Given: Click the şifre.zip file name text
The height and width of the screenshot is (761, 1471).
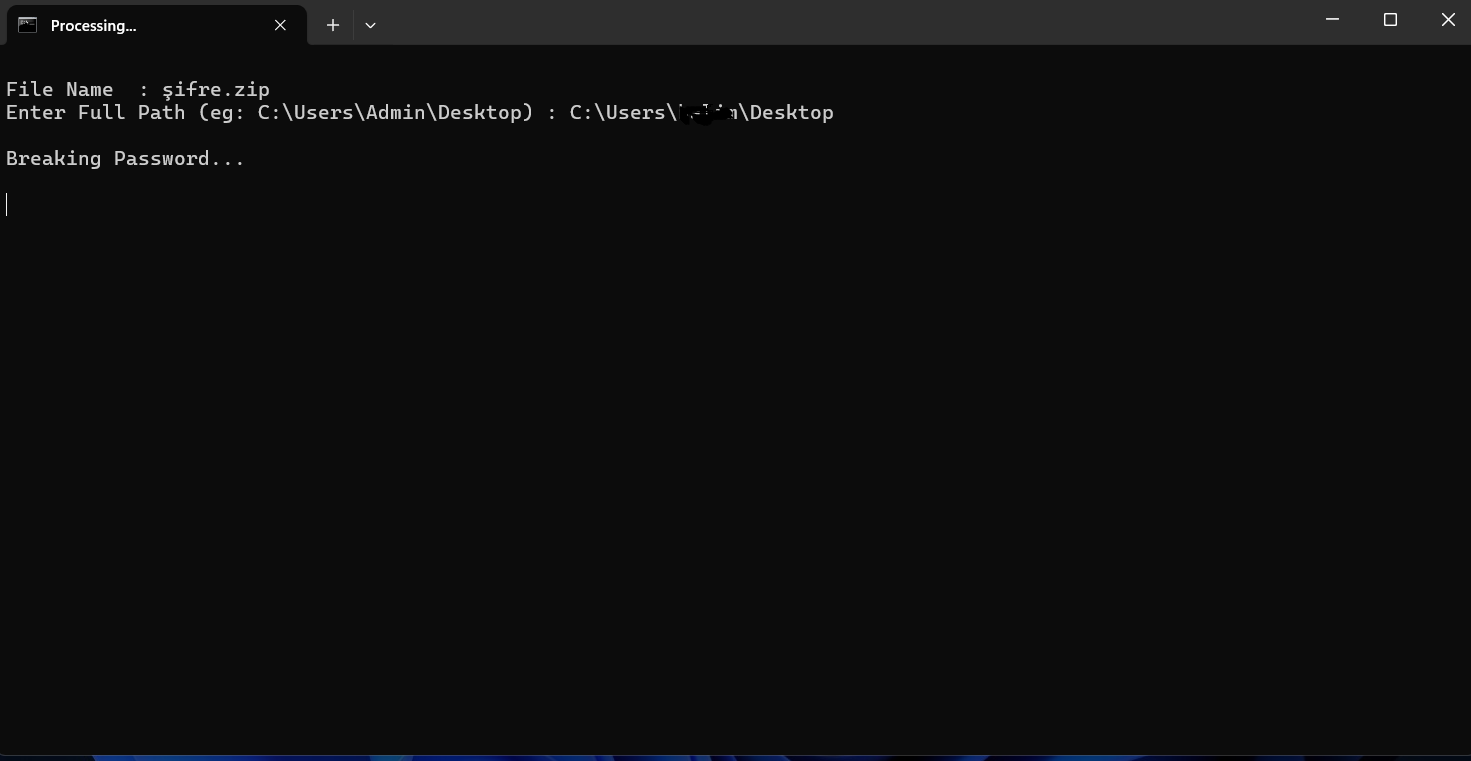Looking at the screenshot, I should (216, 90).
